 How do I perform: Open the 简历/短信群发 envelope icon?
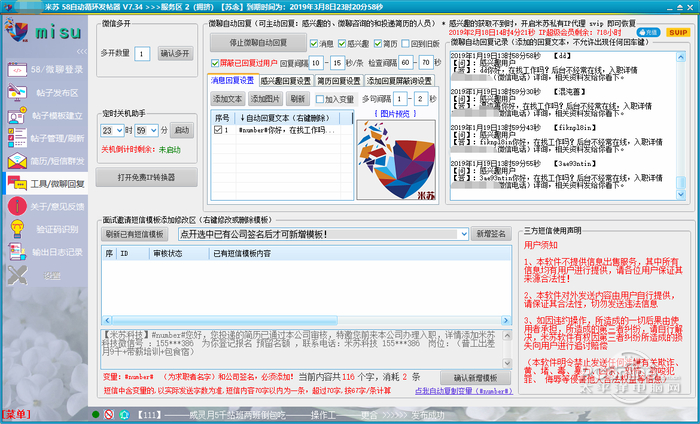point(17,161)
